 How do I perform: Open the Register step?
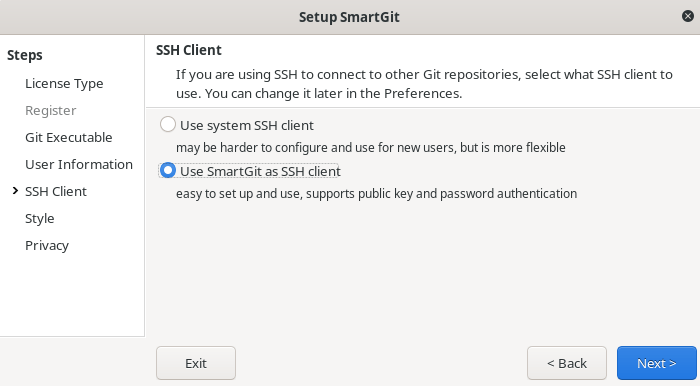tap(50, 111)
